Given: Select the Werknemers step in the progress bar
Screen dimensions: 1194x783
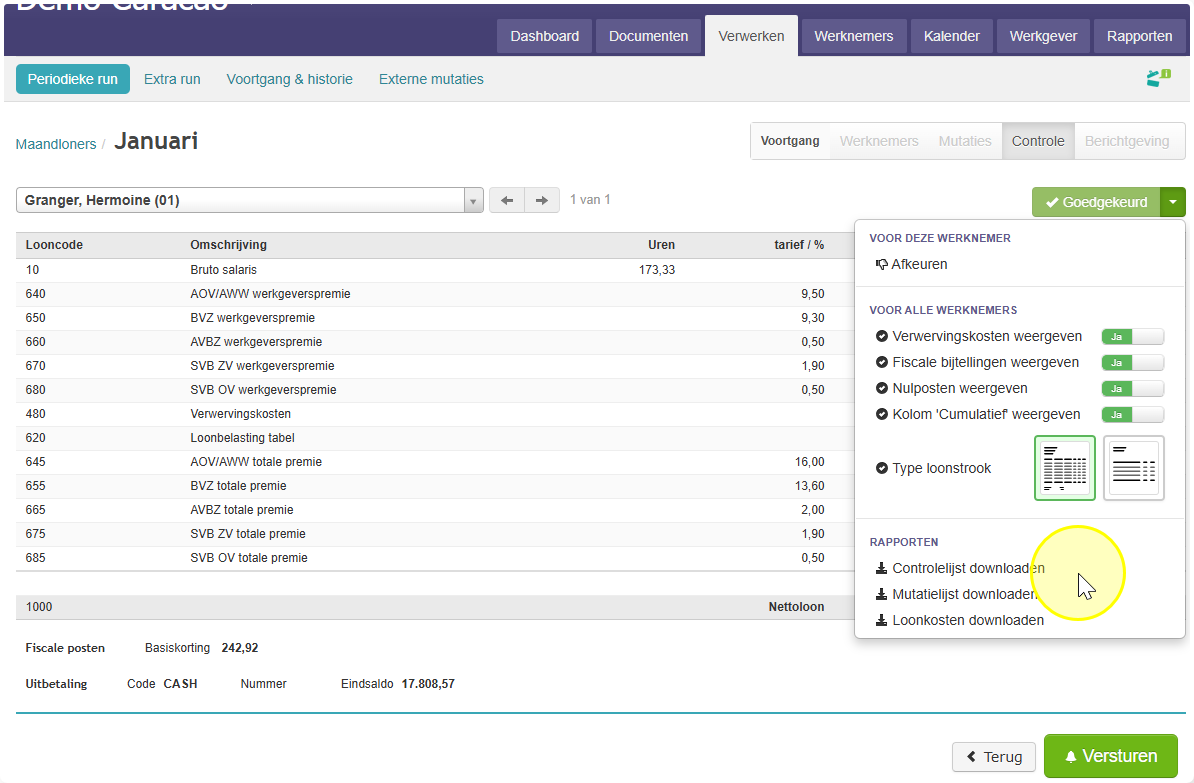Looking at the screenshot, I should pyautogui.click(x=879, y=141).
